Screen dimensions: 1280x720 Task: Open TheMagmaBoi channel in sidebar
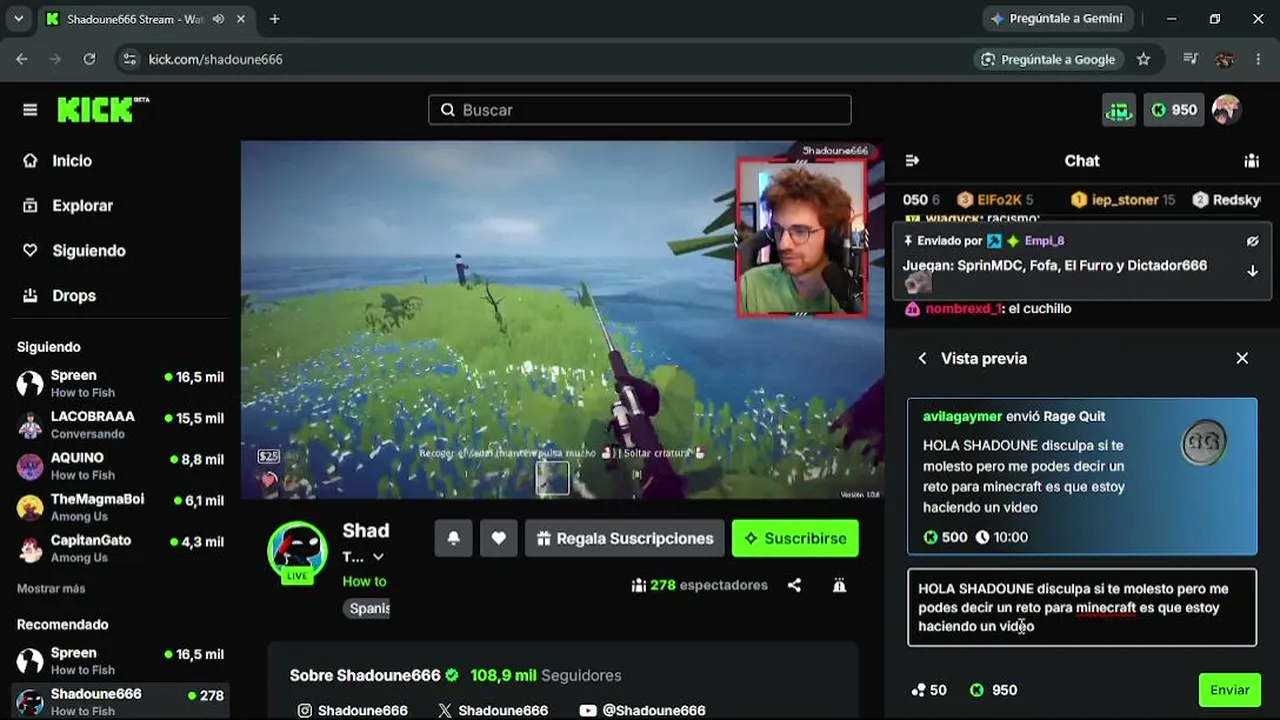click(120, 506)
